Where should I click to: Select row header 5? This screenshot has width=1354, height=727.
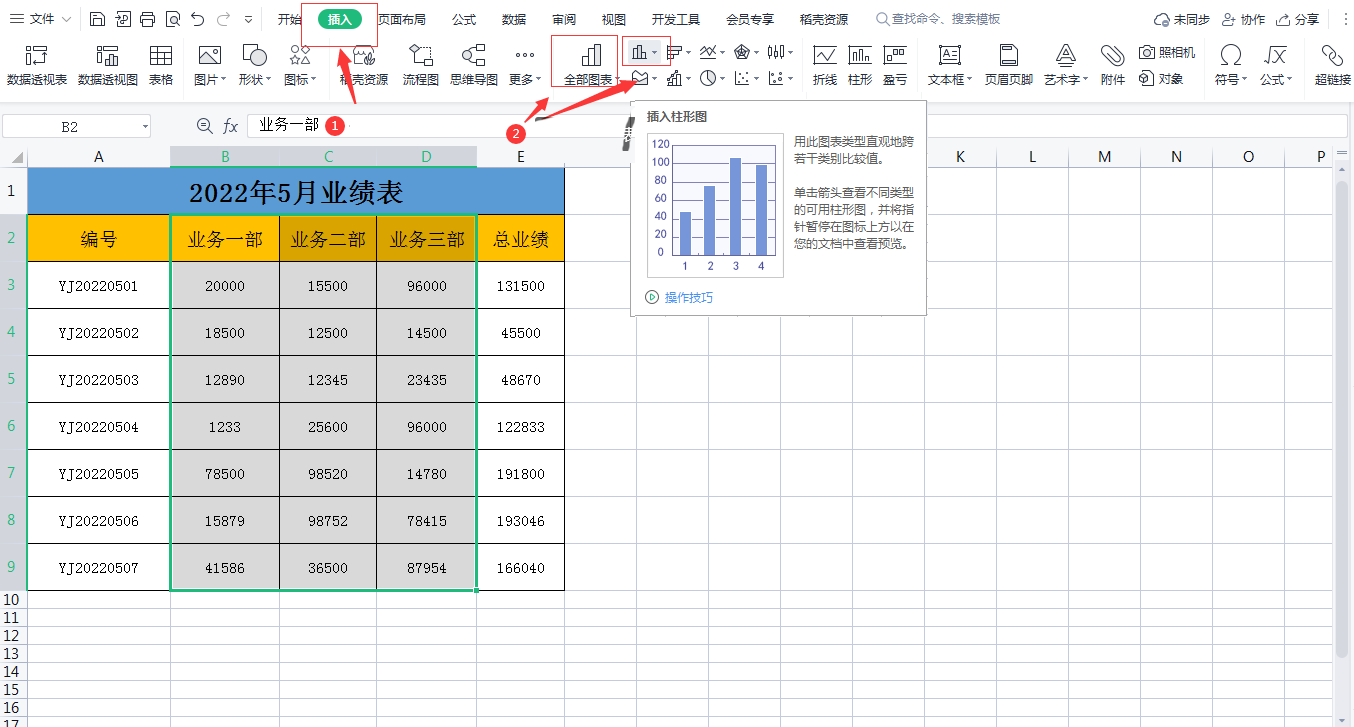13,379
